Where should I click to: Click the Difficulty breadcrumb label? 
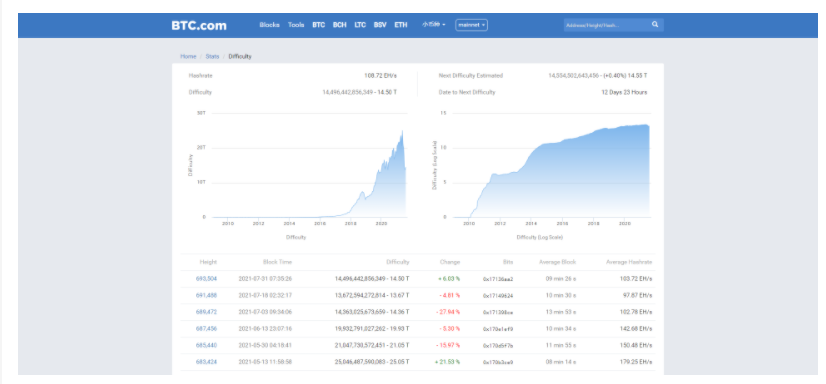240,56
